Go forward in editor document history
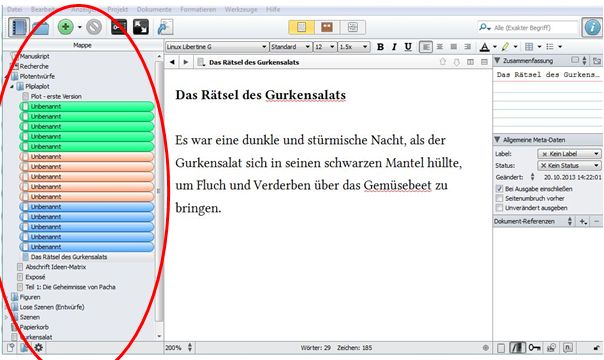 pyautogui.click(x=186, y=62)
